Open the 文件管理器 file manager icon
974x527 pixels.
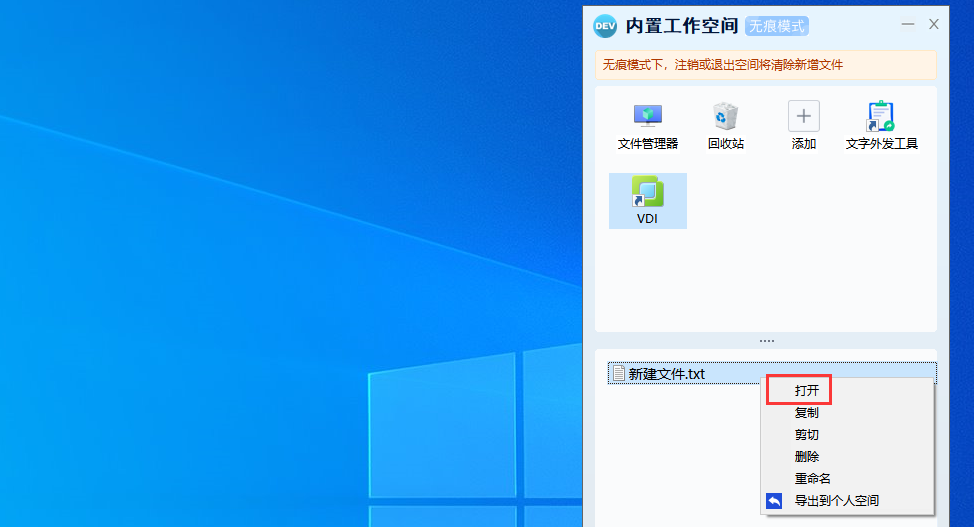pyautogui.click(x=647, y=126)
